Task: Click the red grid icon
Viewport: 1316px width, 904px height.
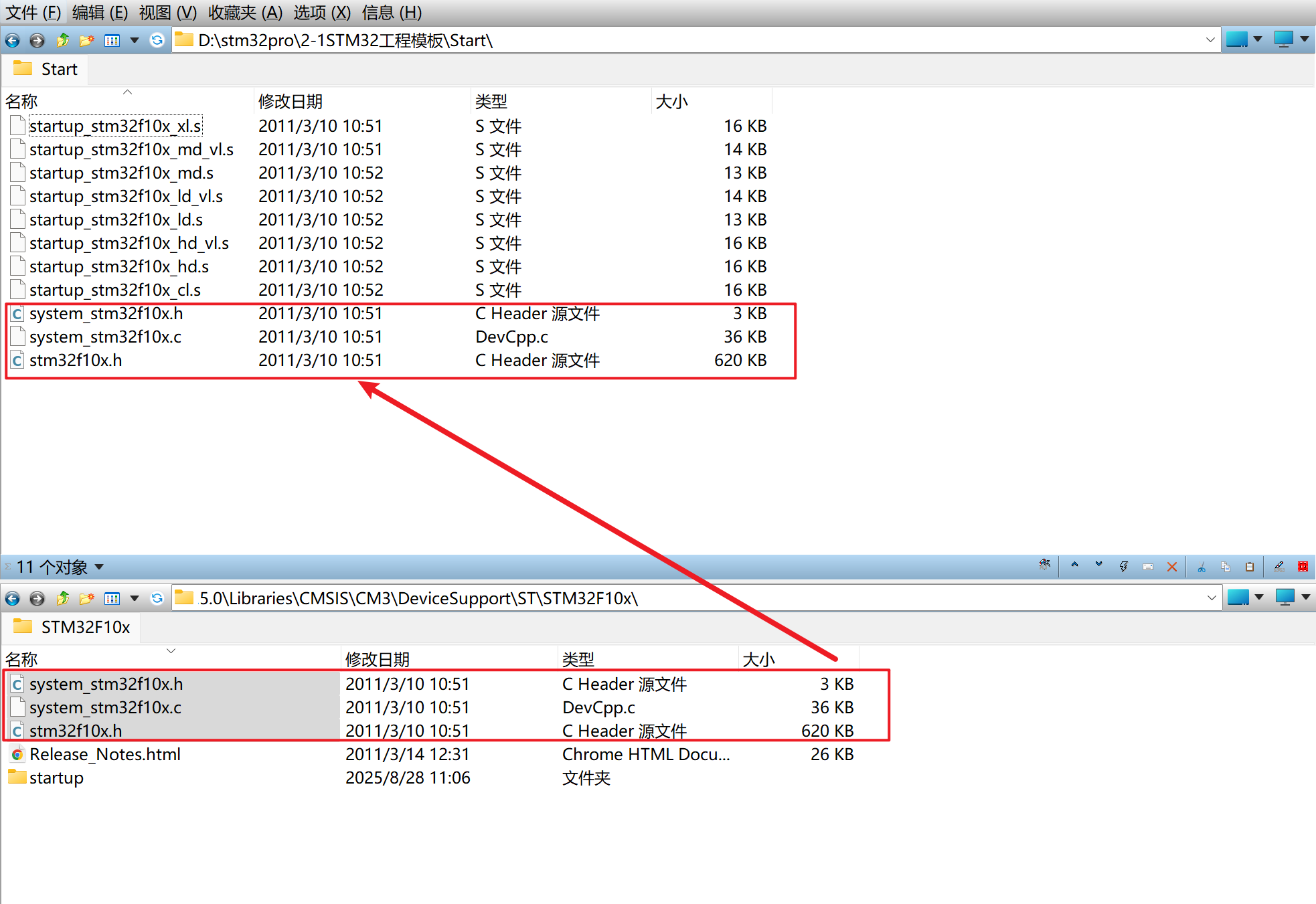Action: coord(1303,567)
